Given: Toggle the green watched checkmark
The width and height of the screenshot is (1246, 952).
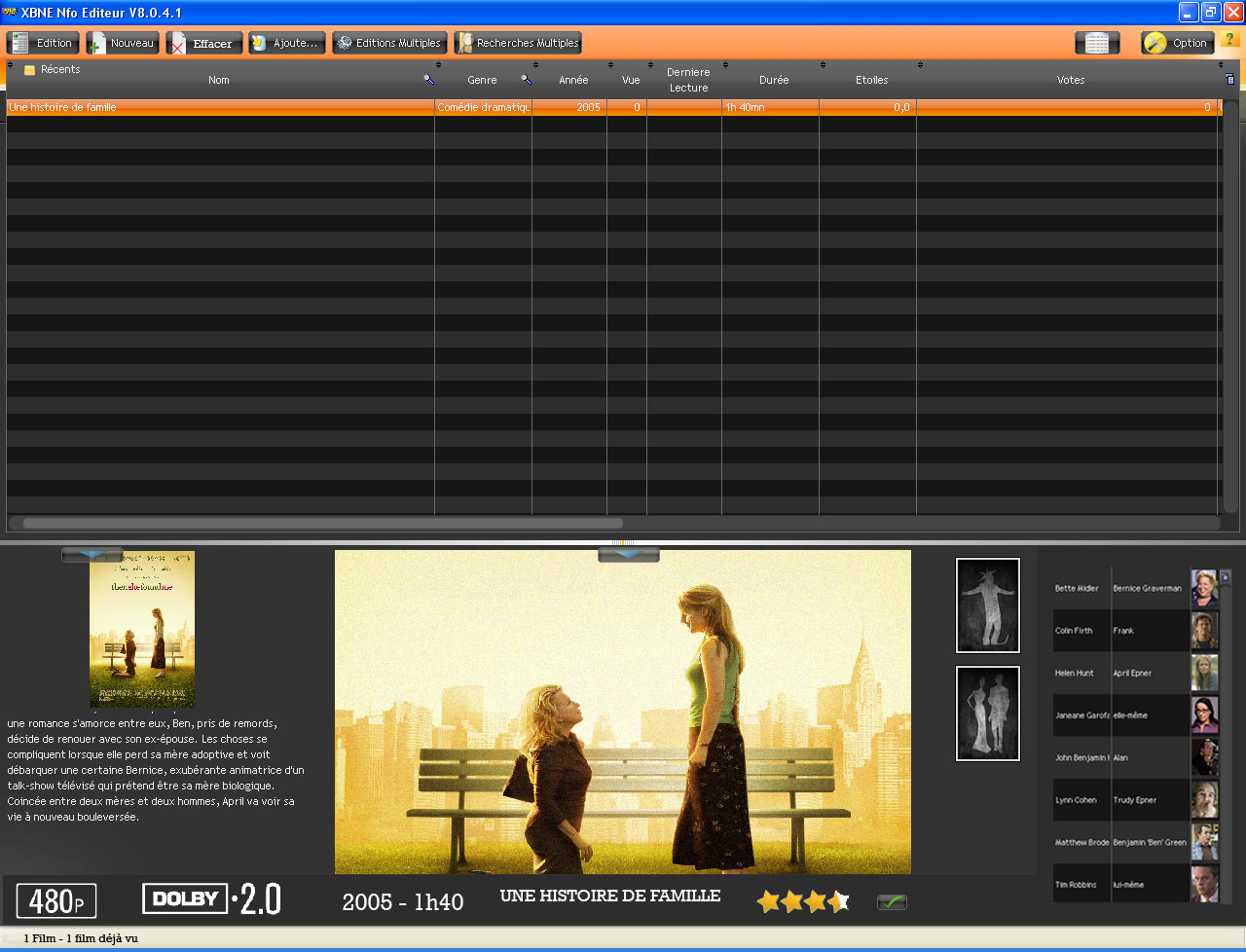Looking at the screenshot, I should coord(892,902).
